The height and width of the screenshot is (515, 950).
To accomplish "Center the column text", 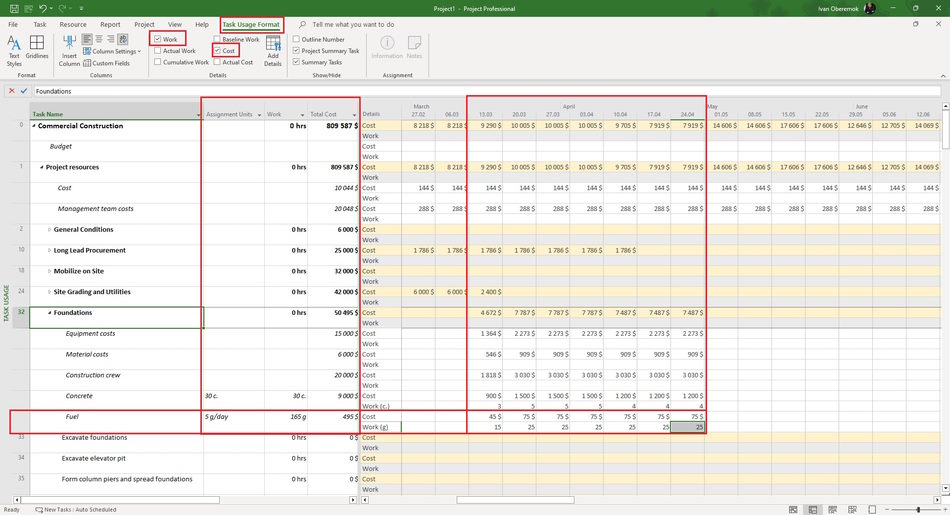I will (99, 39).
